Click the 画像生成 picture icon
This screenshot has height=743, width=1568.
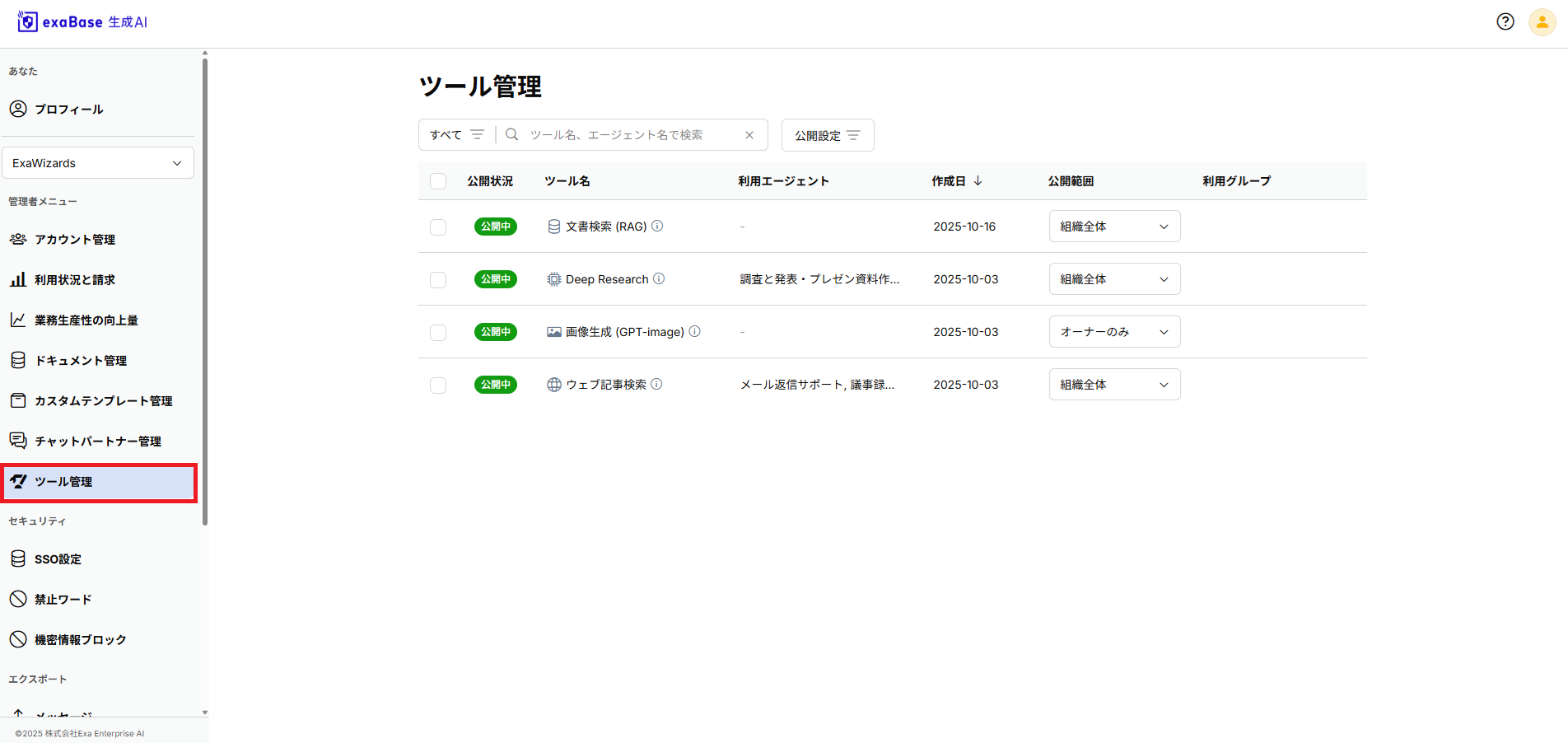tap(554, 332)
